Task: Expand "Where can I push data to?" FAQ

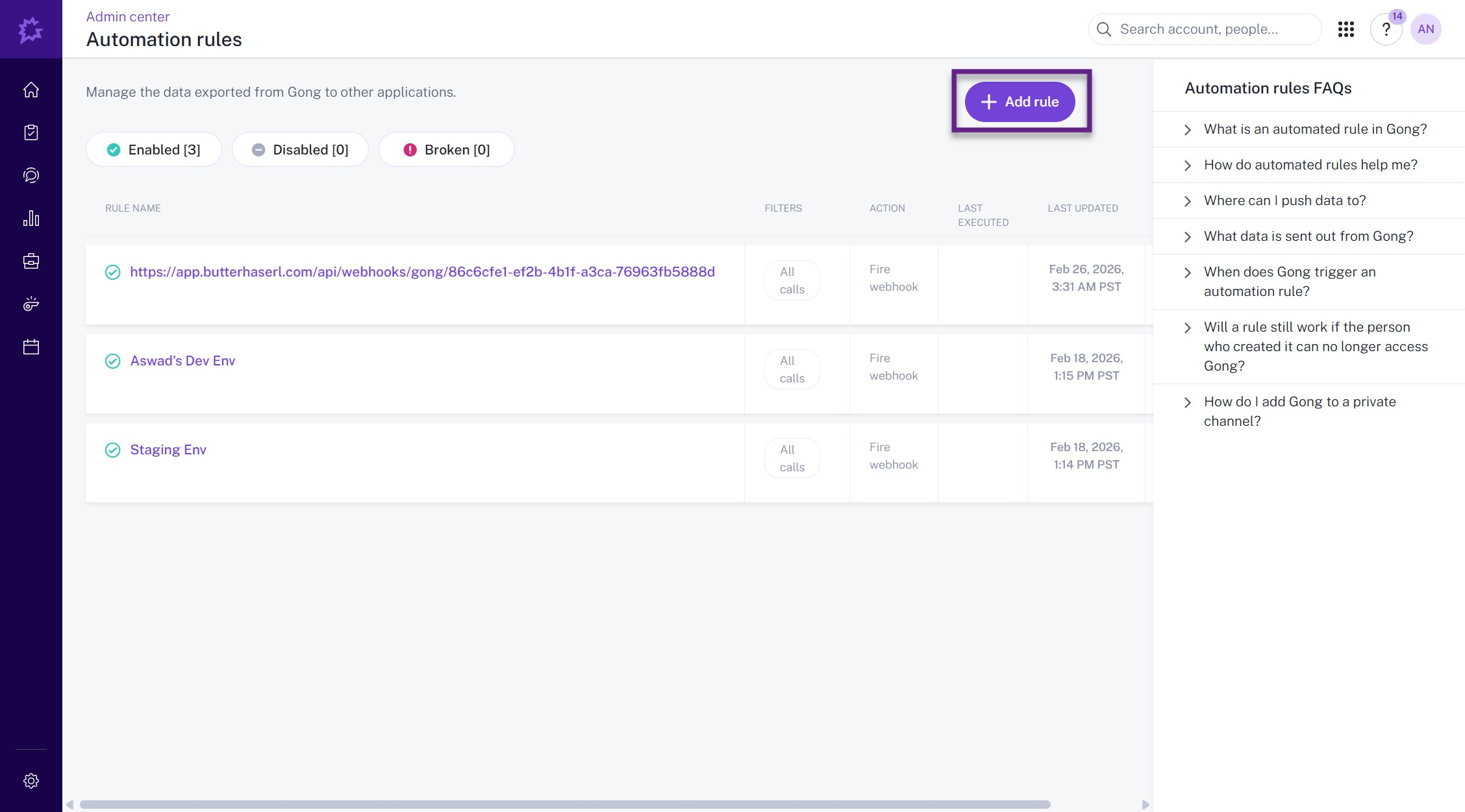Action: [1284, 201]
